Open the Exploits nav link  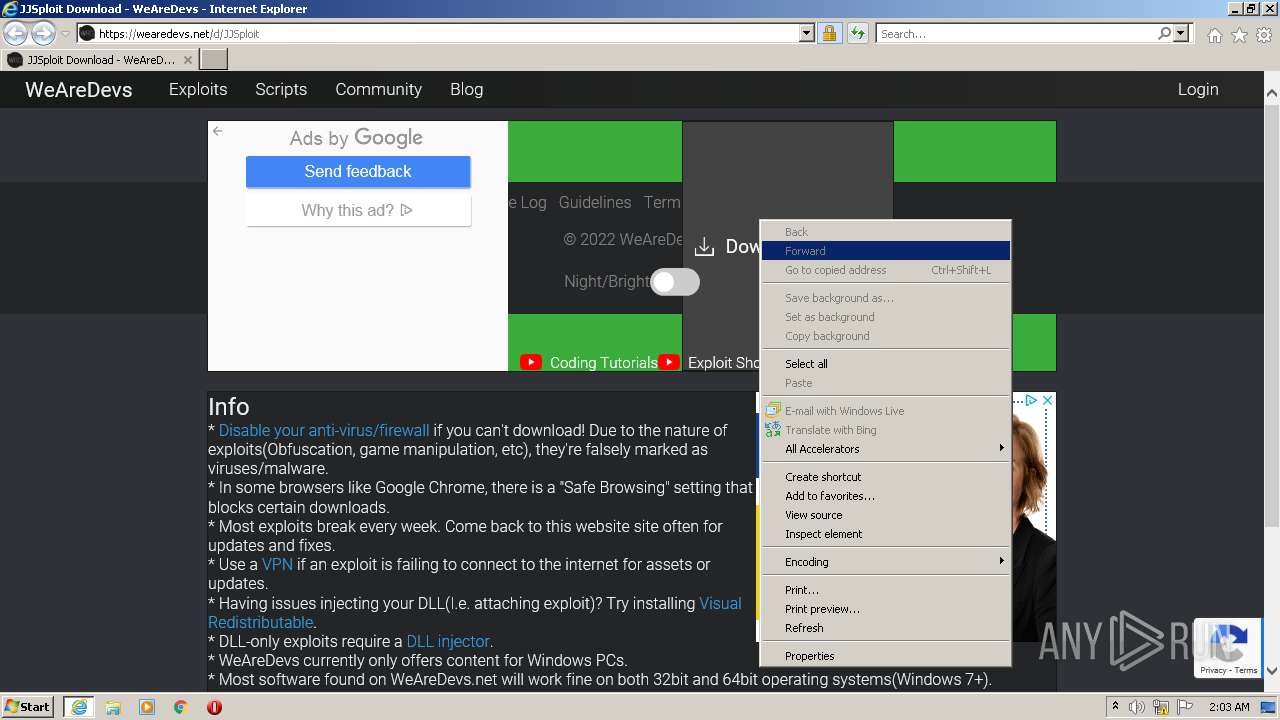(x=198, y=89)
